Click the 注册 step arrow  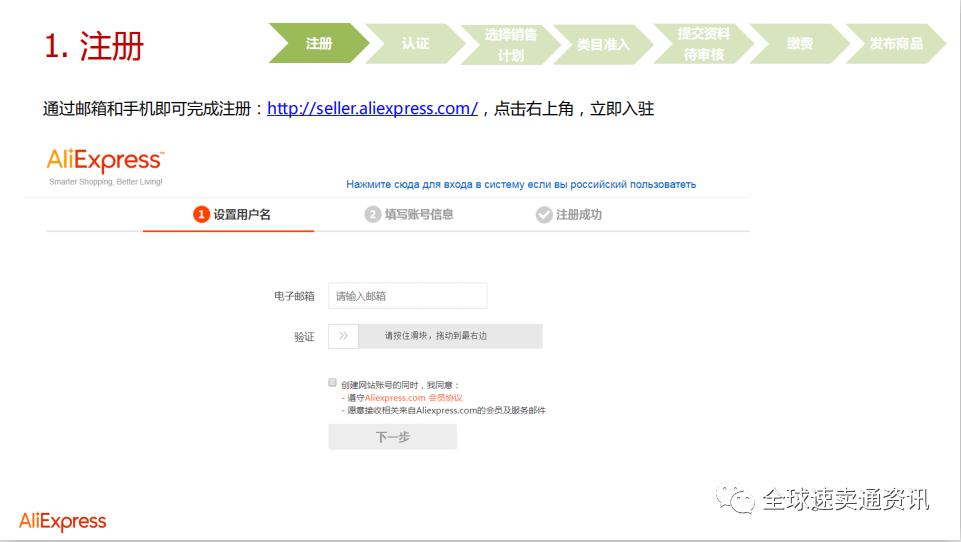[319, 44]
